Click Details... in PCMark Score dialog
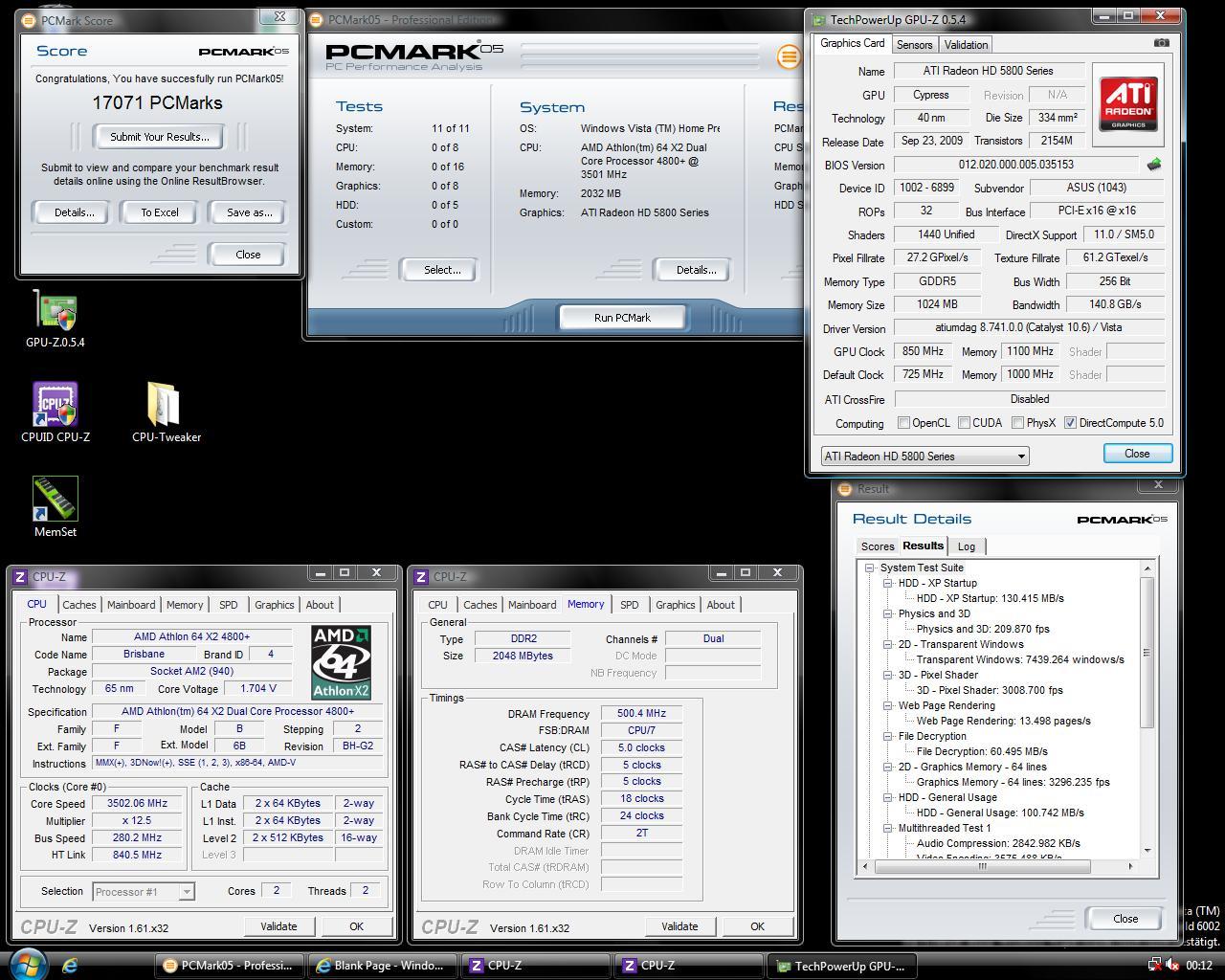 [74, 212]
